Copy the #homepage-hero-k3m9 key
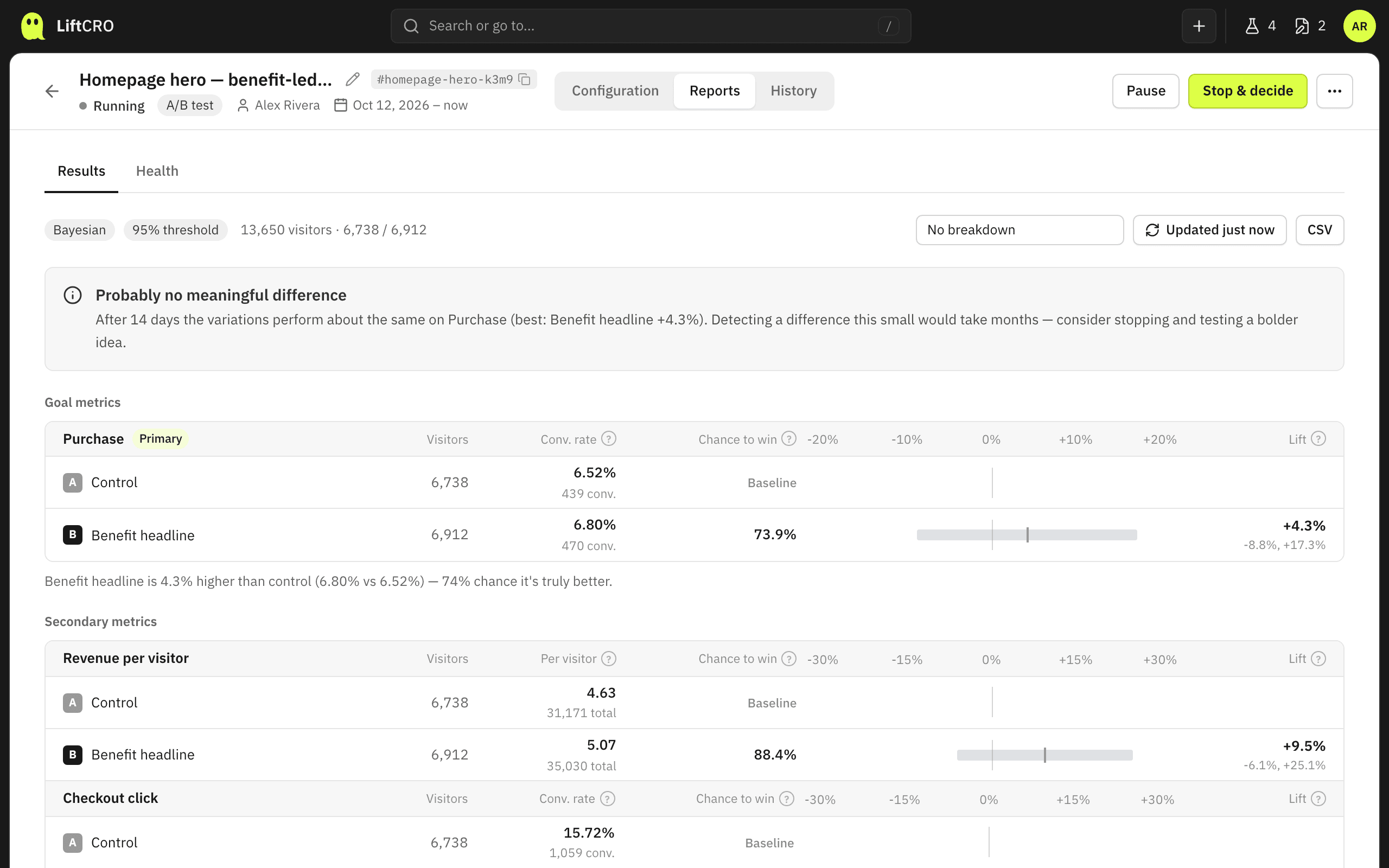This screenshot has width=1389, height=868. 524,79
